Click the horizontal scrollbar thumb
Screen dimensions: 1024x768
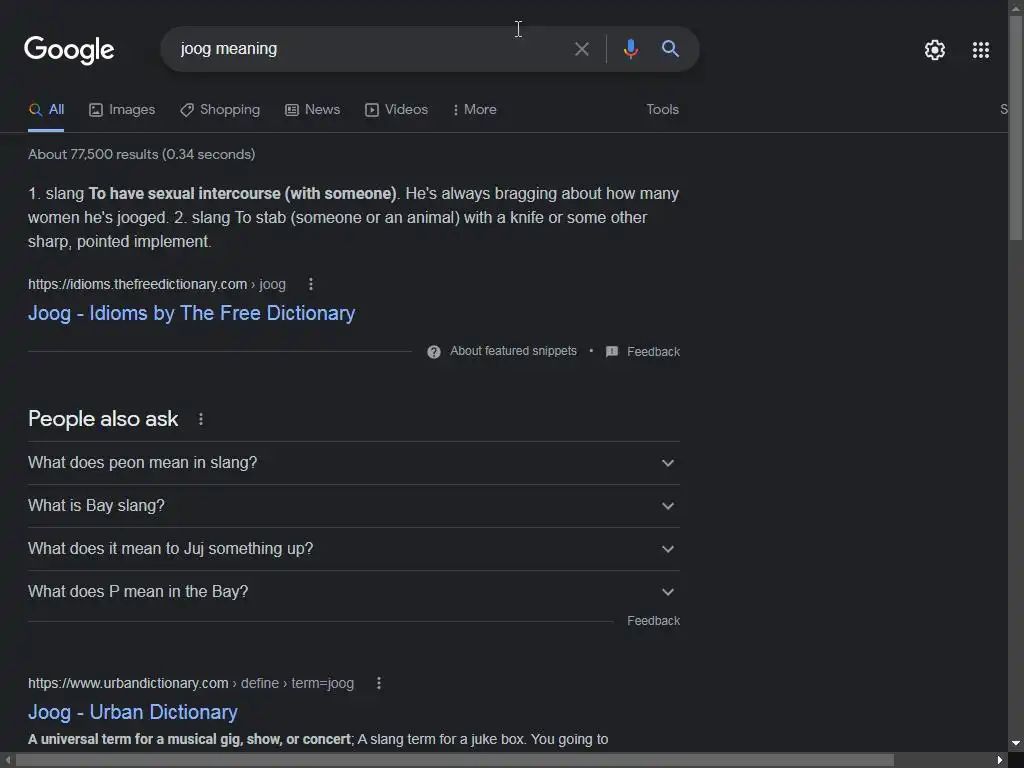455,760
